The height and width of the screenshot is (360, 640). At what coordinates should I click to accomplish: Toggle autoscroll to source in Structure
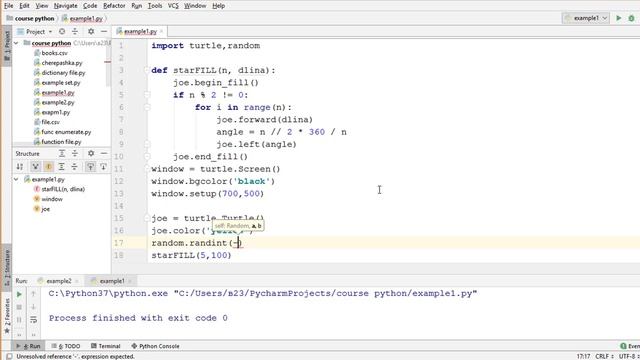coord(91,167)
